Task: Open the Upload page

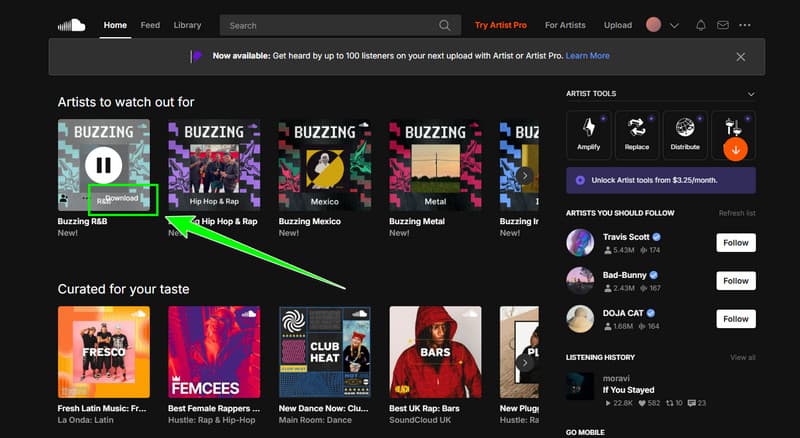Action: coord(618,25)
